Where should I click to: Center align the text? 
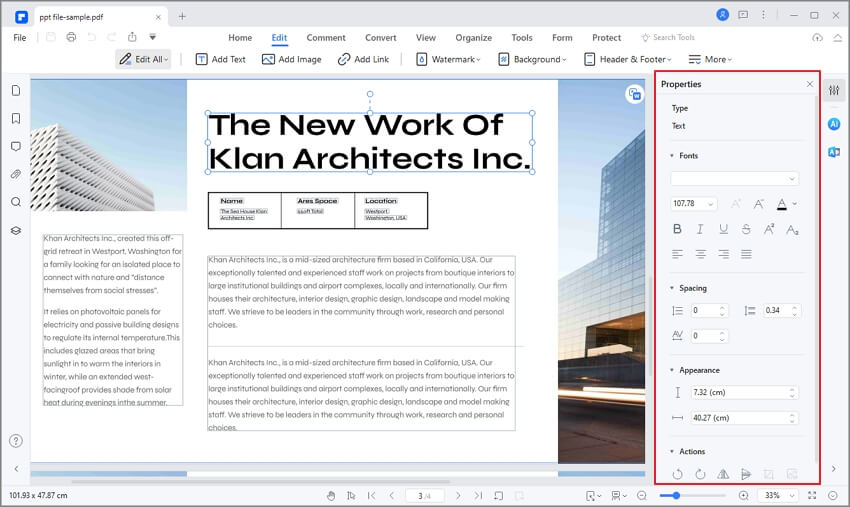click(700, 254)
